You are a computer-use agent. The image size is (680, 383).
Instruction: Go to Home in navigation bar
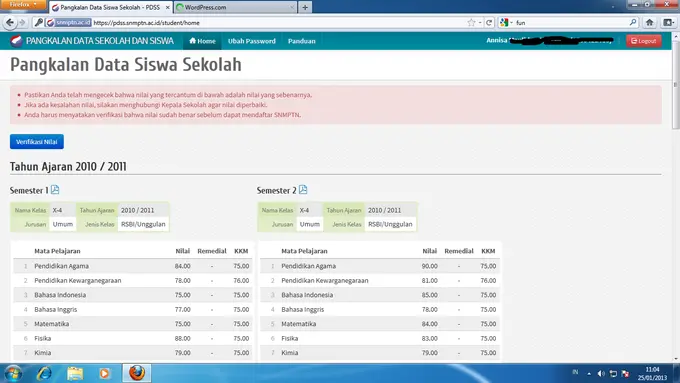coord(202,41)
